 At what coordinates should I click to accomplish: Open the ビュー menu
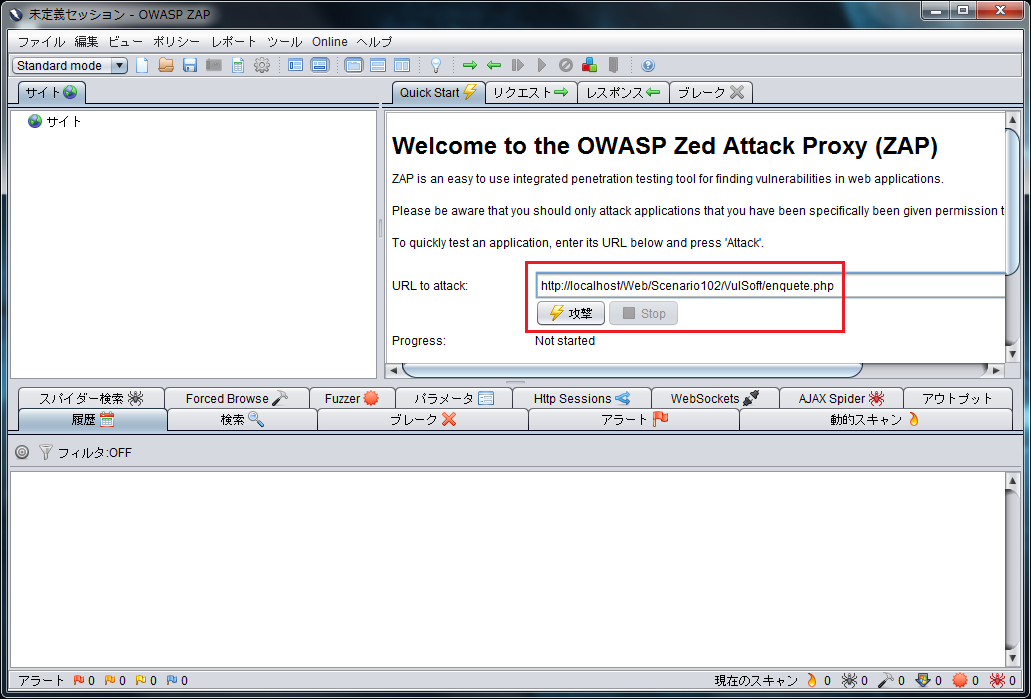coord(125,42)
